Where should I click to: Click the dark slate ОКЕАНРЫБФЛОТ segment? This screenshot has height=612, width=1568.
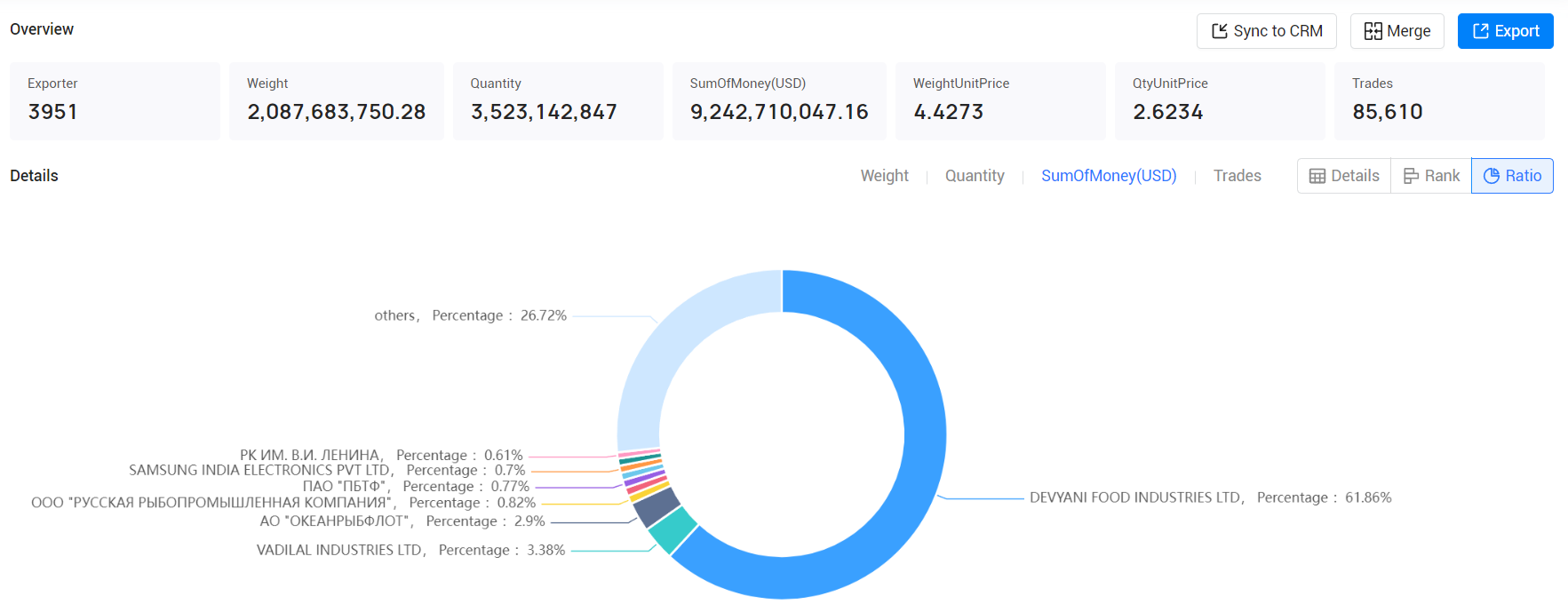656,507
